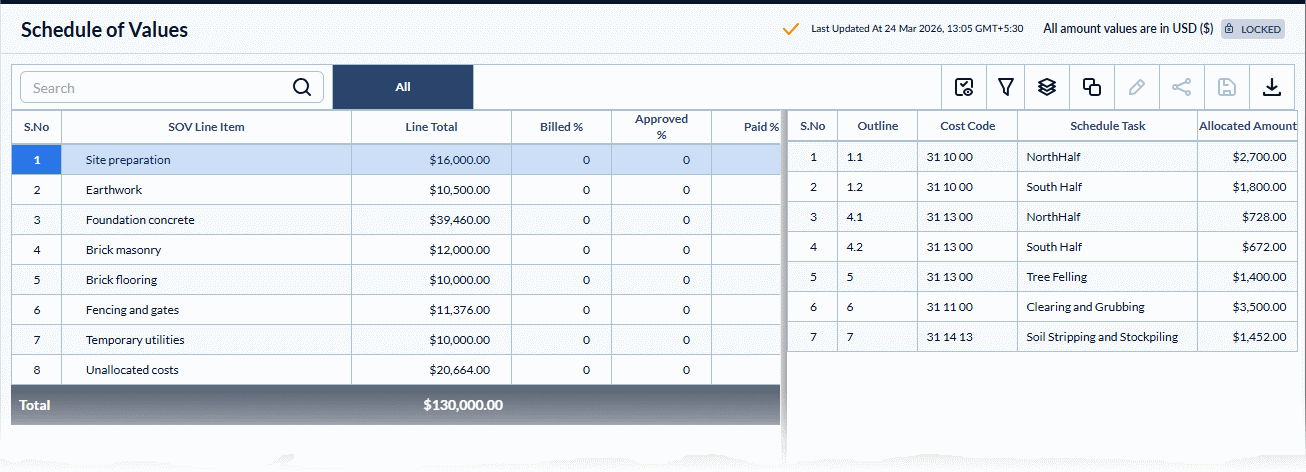Click the SOV Line Item column header
1306x472 pixels.
pos(206,127)
